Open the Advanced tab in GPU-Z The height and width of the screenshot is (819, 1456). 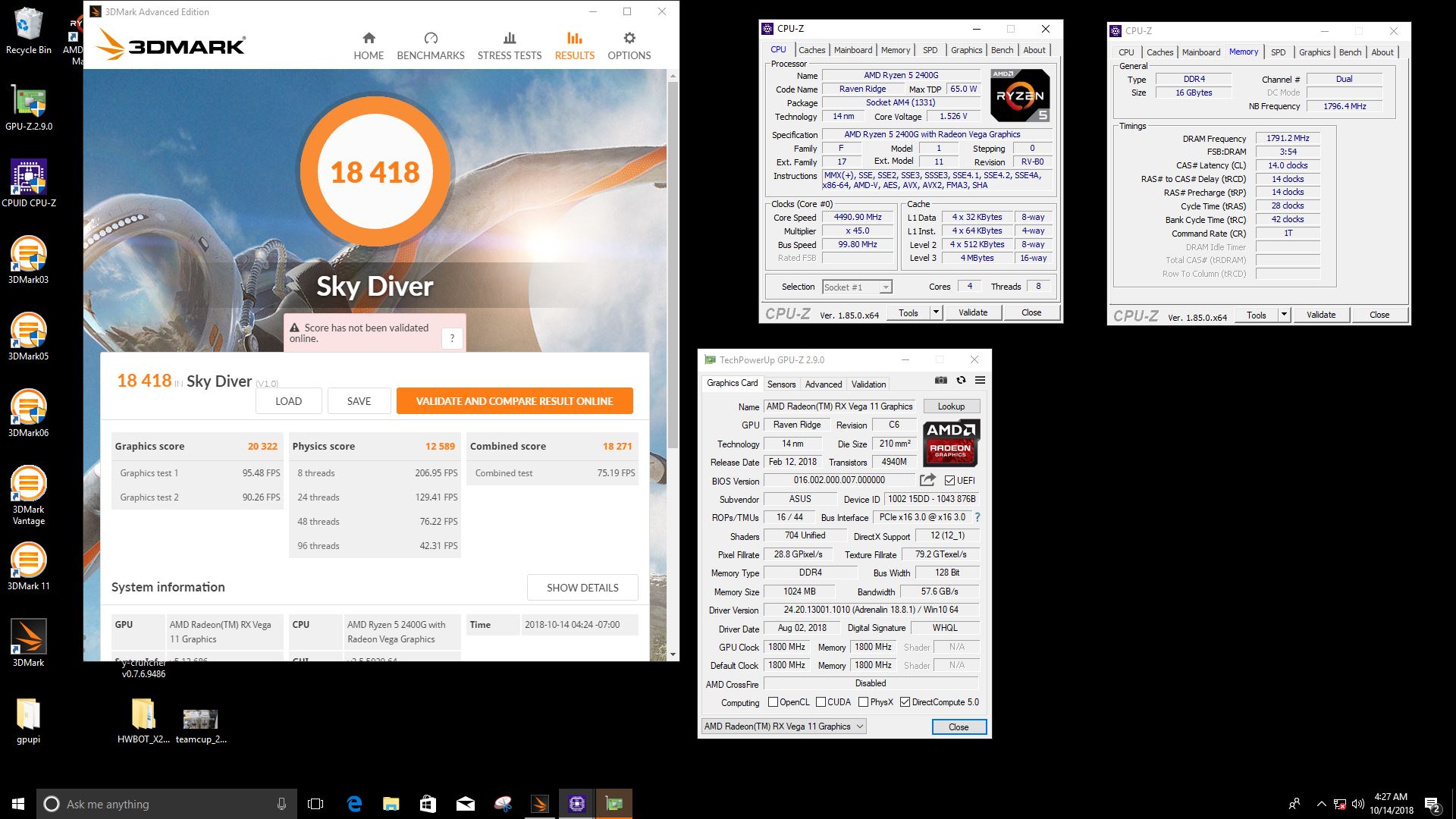pos(824,384)
